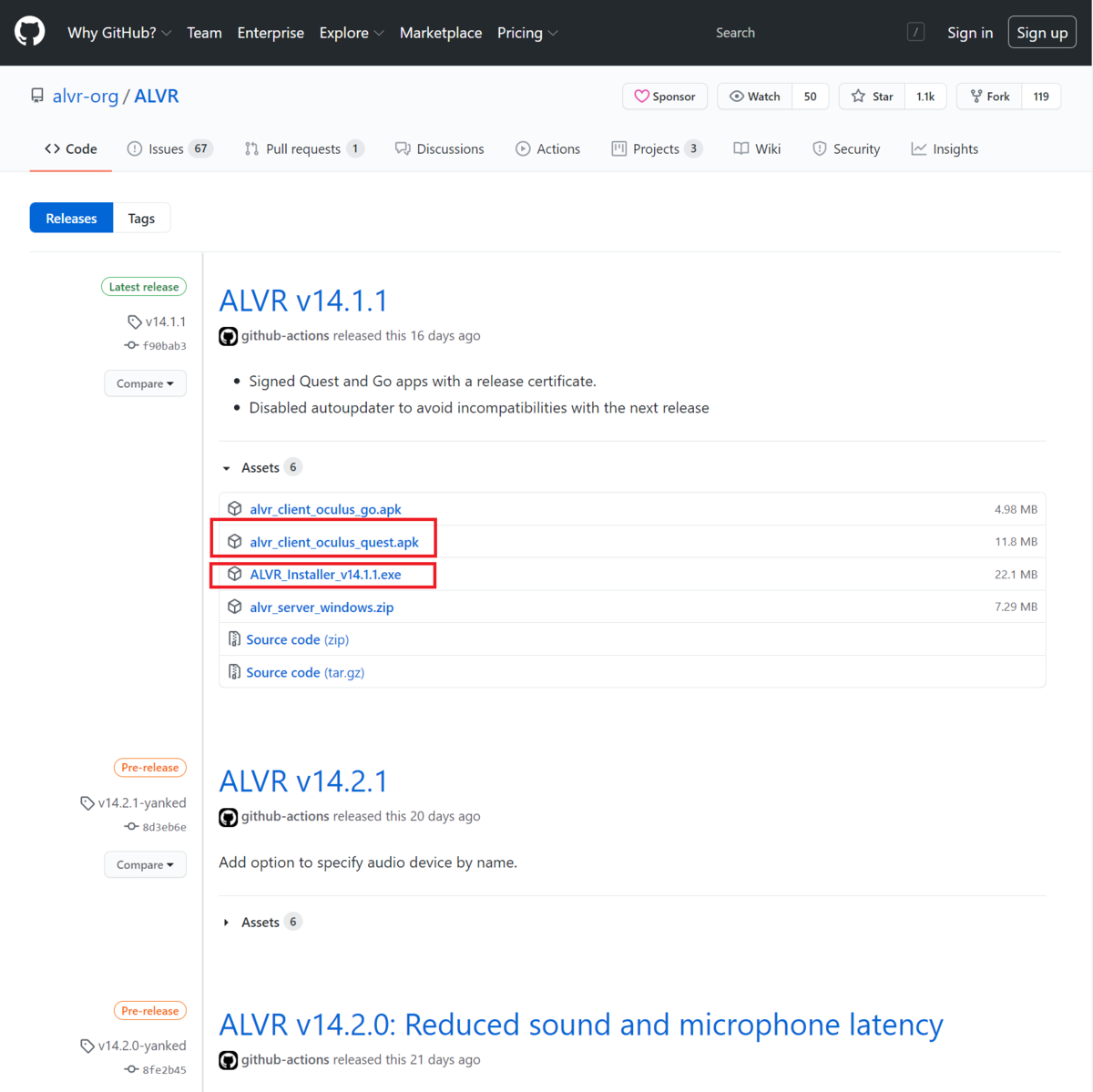Image resolution: width=1093 pixels, height=1092 pixels.
Task: Click the Marketplace menu item
Action: [x=441, y=33]
